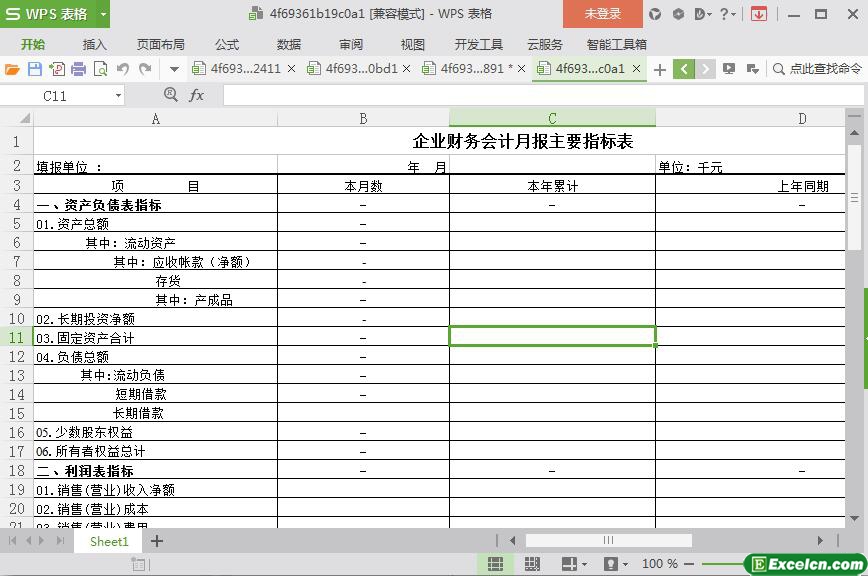Click the presentation screen icon in tab bar

tap(729, 69)
